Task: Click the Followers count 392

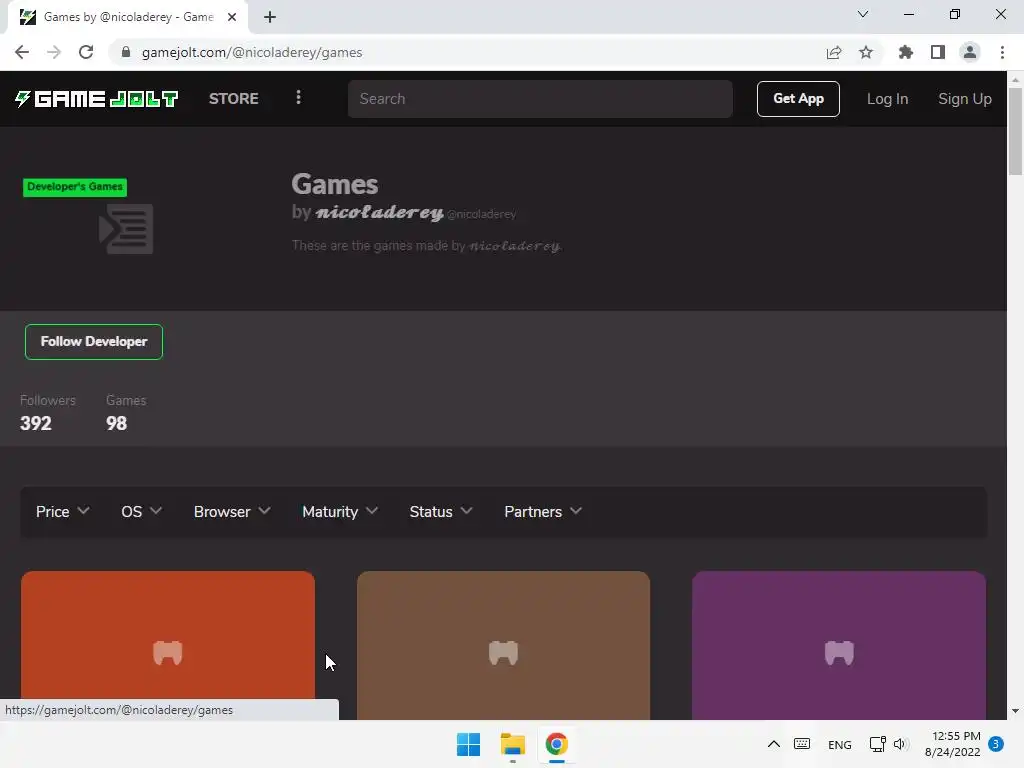Action: click(x=35, y=423)
